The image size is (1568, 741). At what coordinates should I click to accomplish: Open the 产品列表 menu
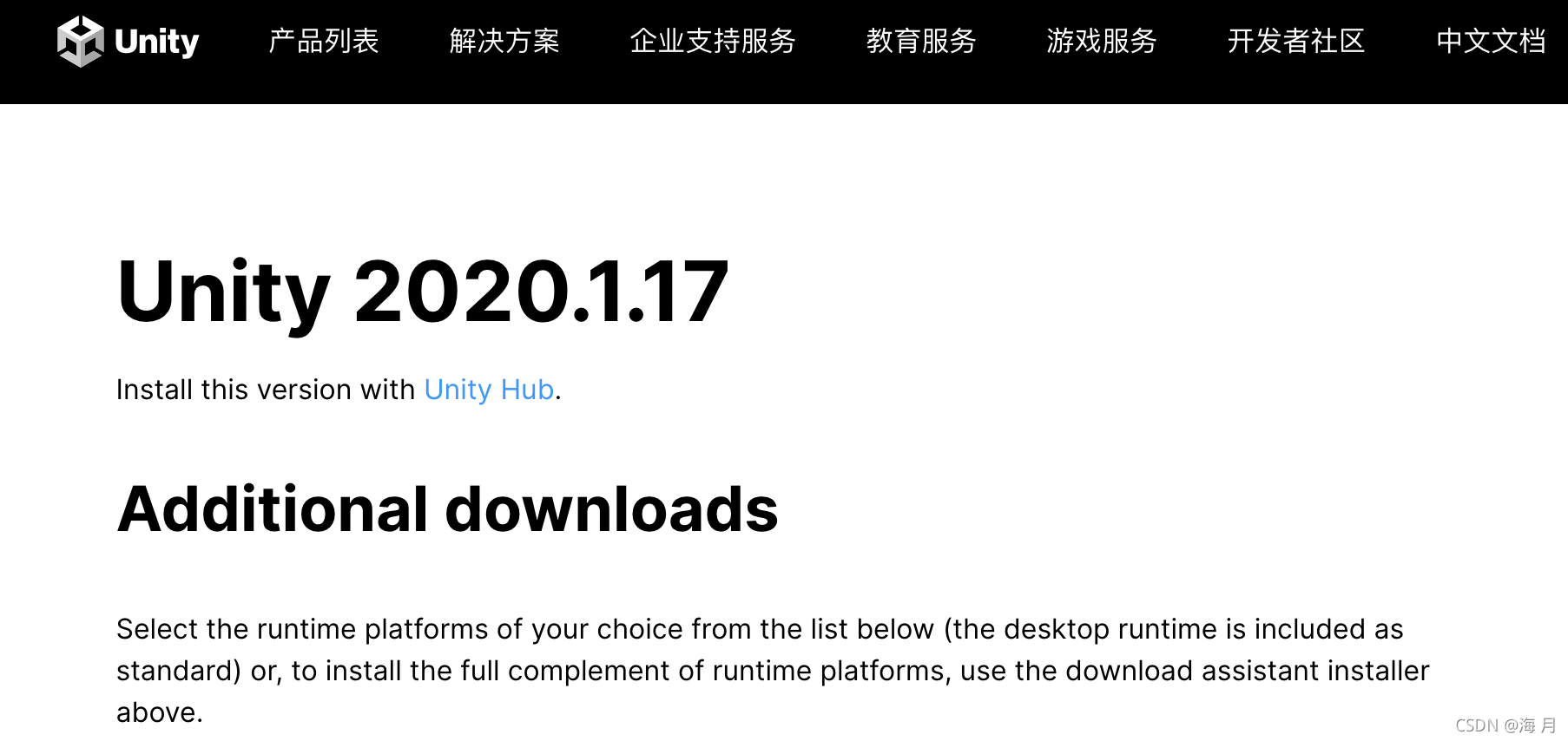(324, 41)
